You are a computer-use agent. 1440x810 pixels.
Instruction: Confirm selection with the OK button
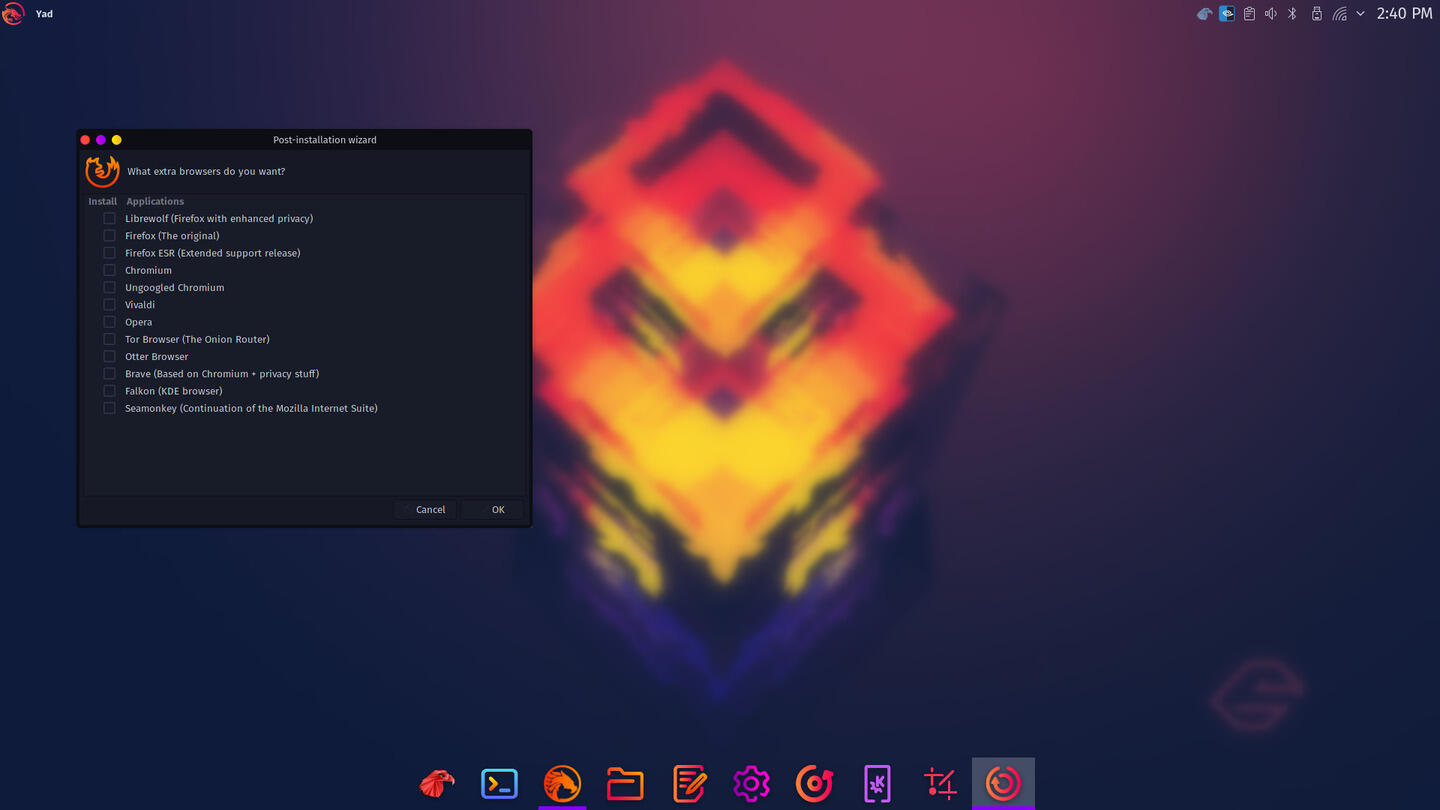pos(492,509)
